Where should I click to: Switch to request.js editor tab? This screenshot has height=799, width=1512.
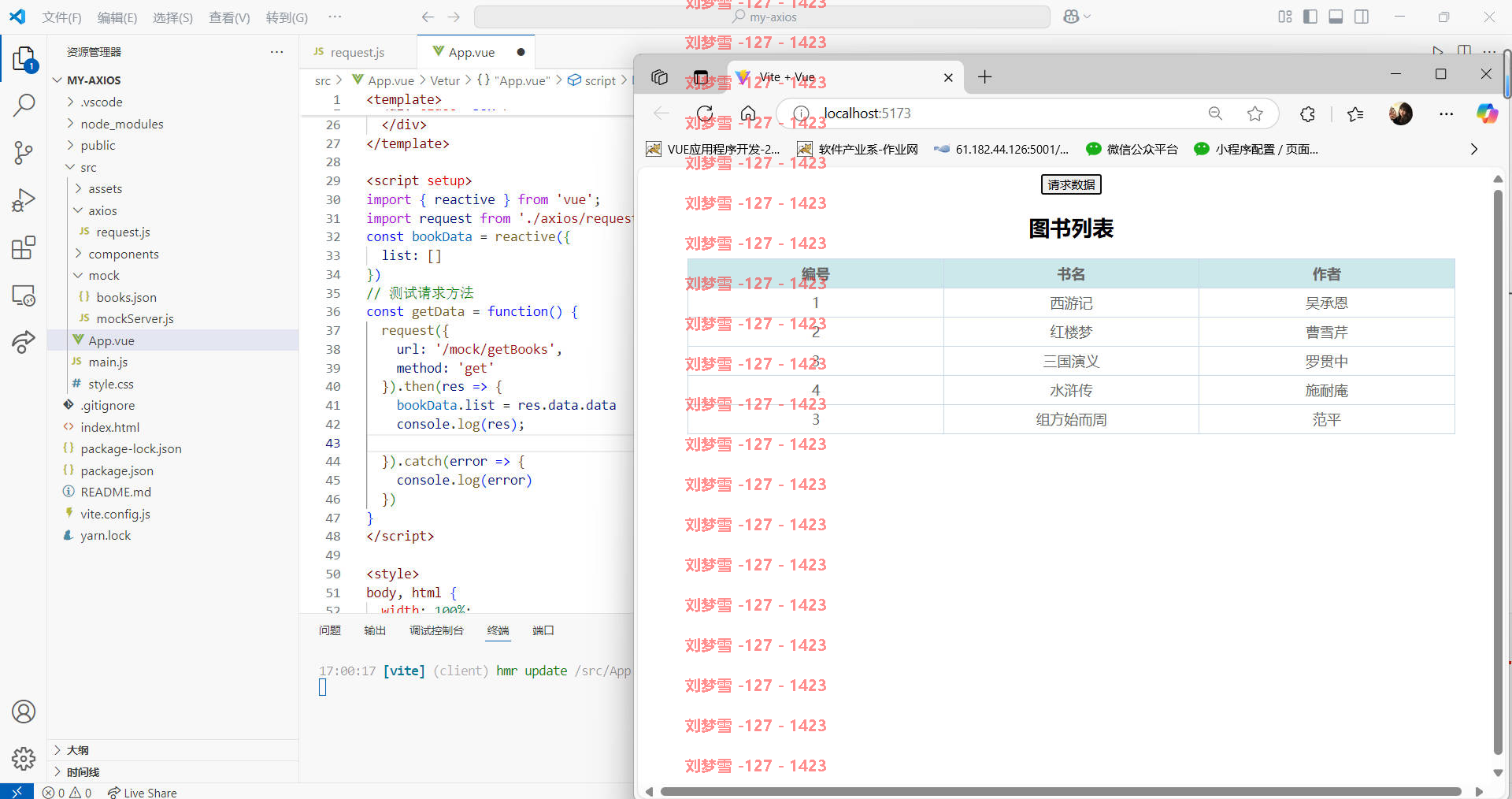(x=358, y=52)
